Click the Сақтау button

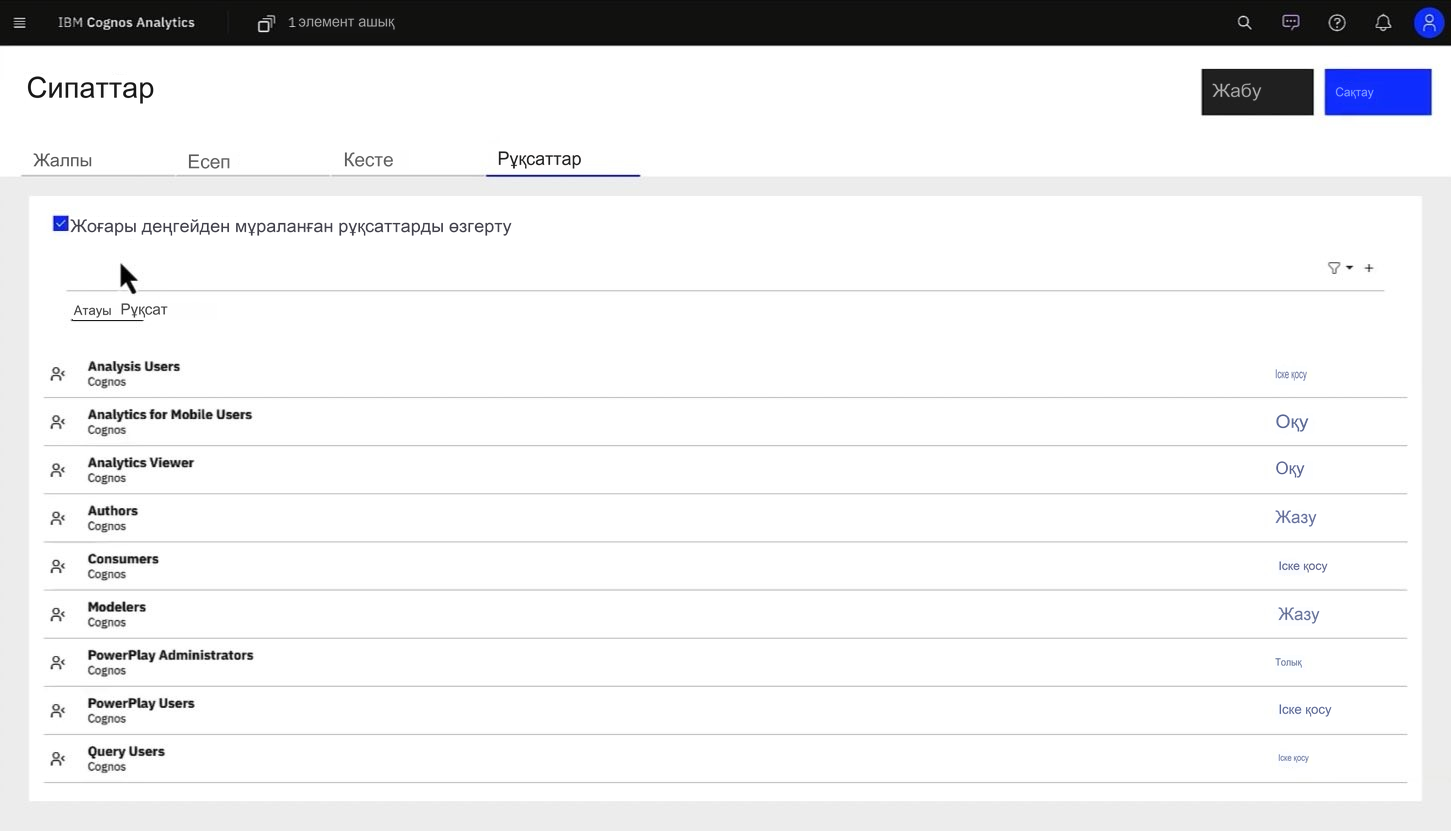coord(1378,92)
